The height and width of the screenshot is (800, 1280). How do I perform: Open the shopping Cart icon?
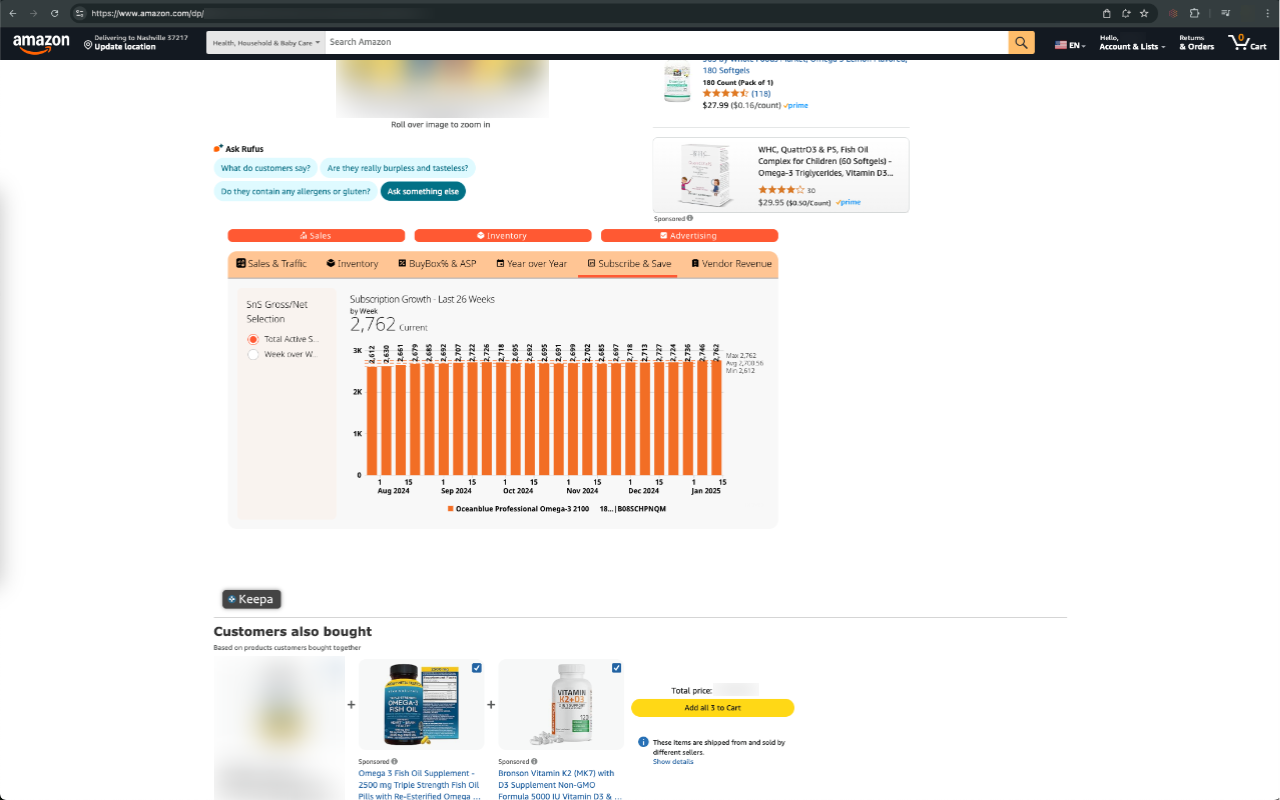pos(1247,43)
